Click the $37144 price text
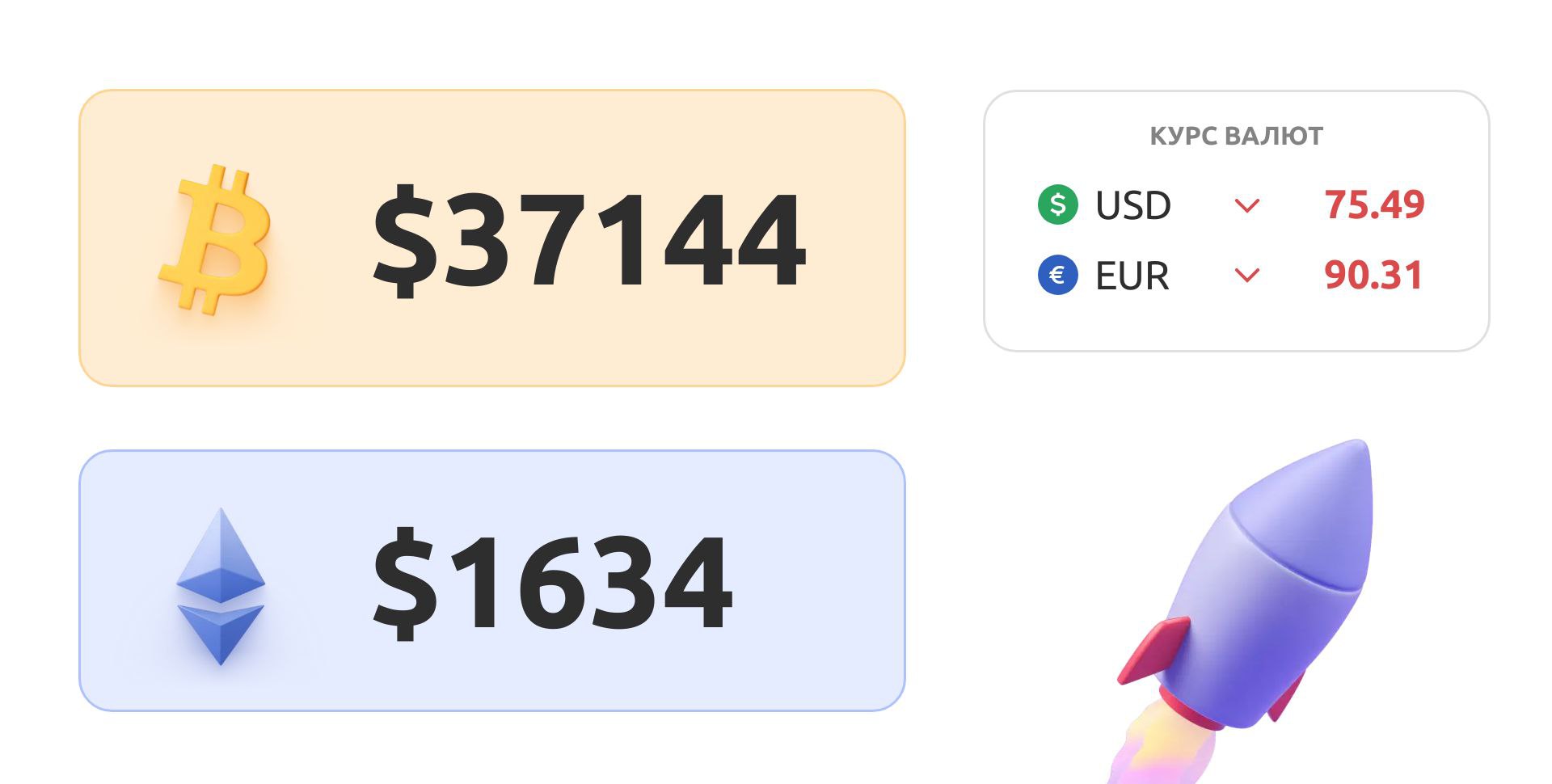Screen dimensions: 1552x784 click(x=589, y=238)
